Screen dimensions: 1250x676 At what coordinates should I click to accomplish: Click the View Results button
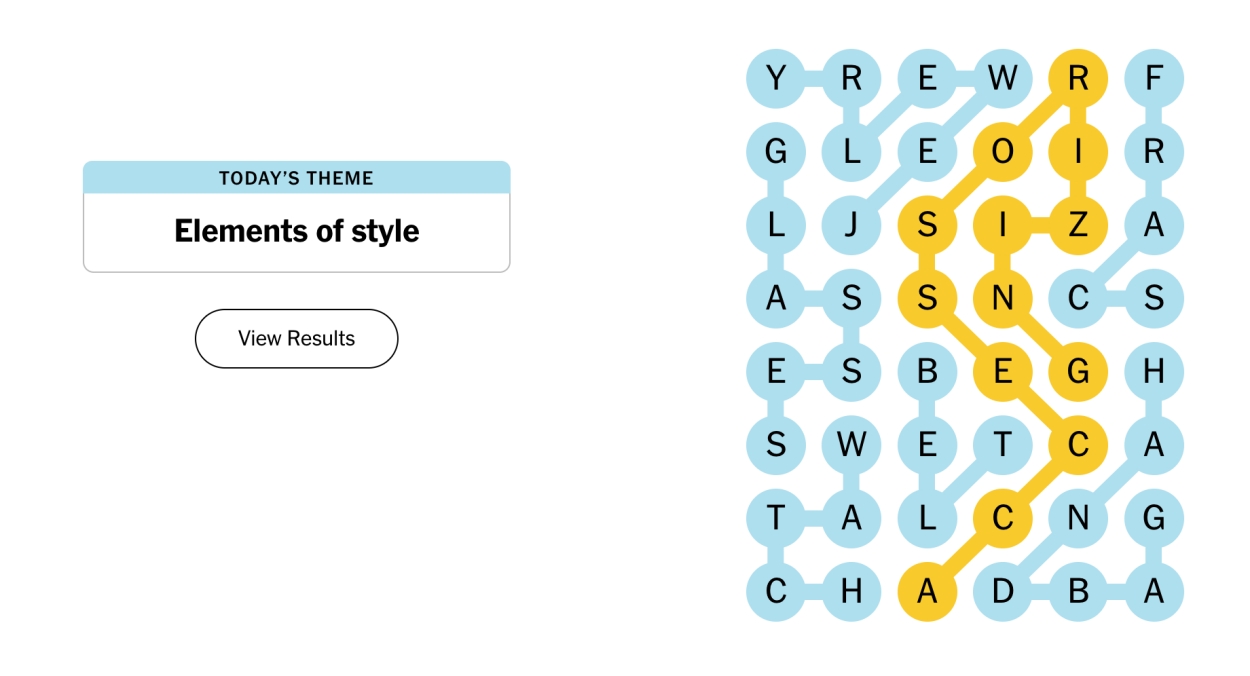pyautogui.click(x=296, y=338)
